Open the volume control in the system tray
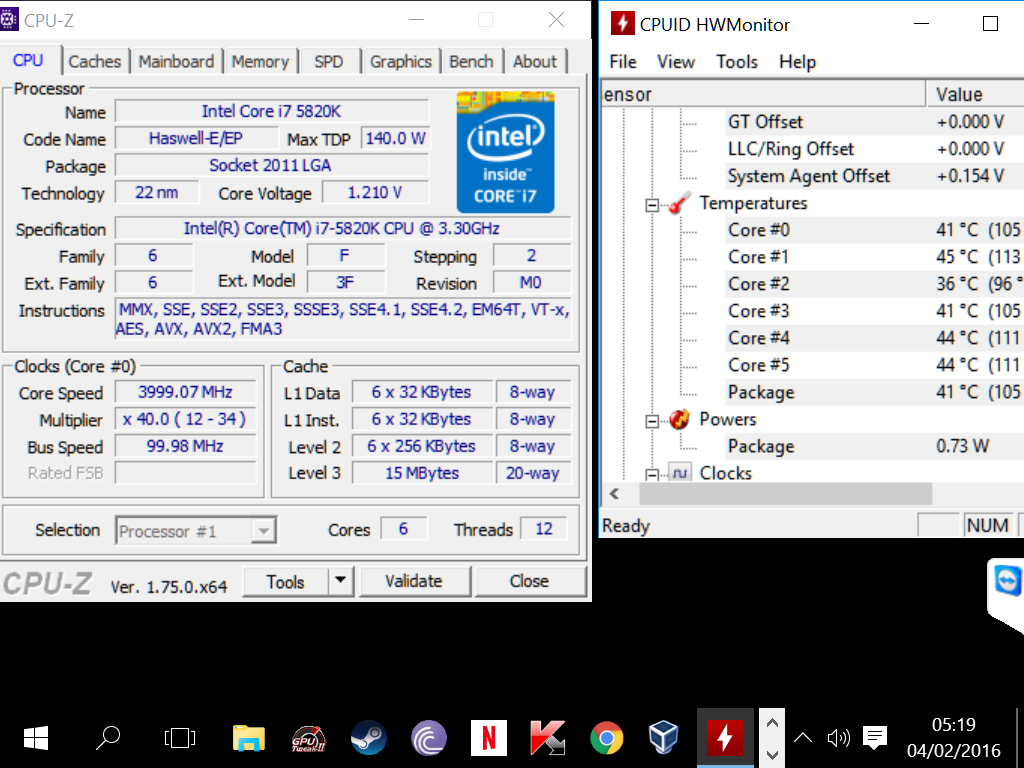The width and height of the screenshot is (1024, 768). (x=838, y=738)
